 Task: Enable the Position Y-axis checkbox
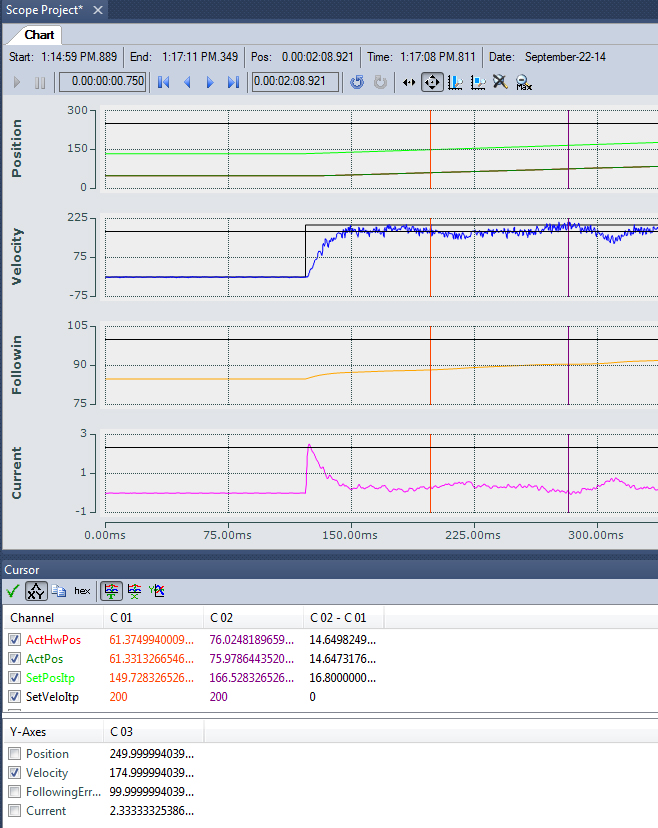click(14, 754)
